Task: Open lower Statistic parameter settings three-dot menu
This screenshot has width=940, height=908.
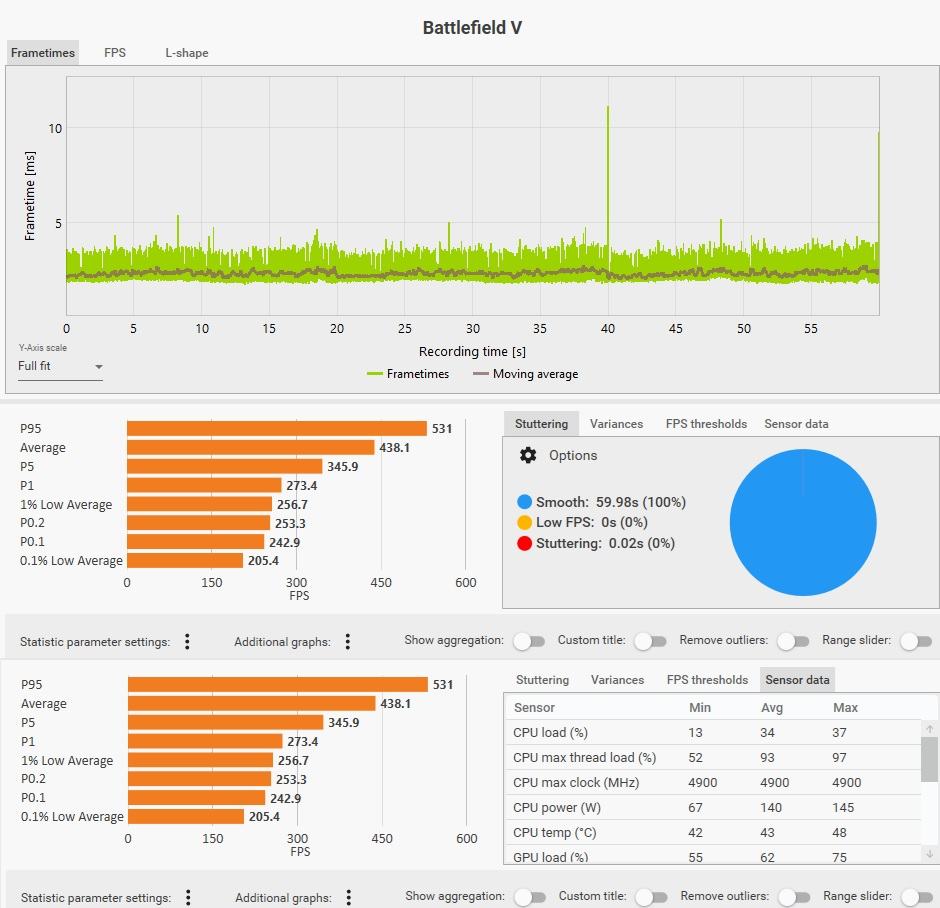Action: point(188,897)
